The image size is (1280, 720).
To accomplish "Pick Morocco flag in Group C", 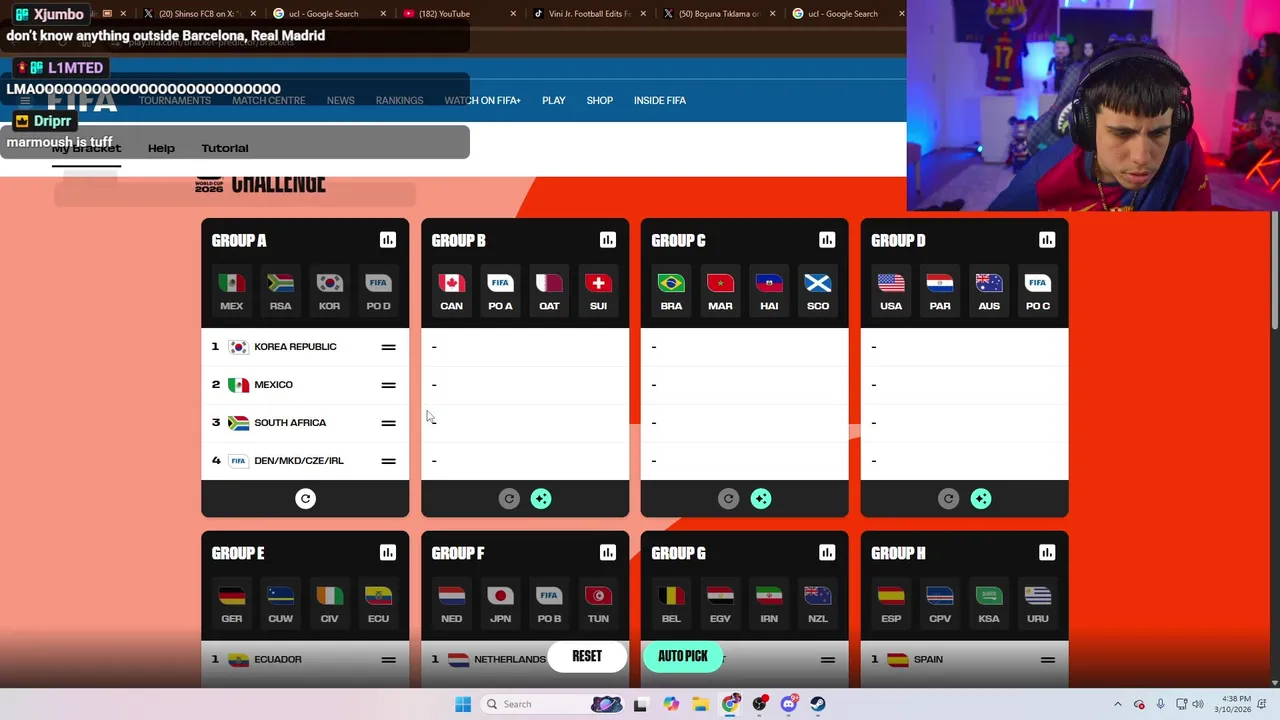I will point(720,290).
